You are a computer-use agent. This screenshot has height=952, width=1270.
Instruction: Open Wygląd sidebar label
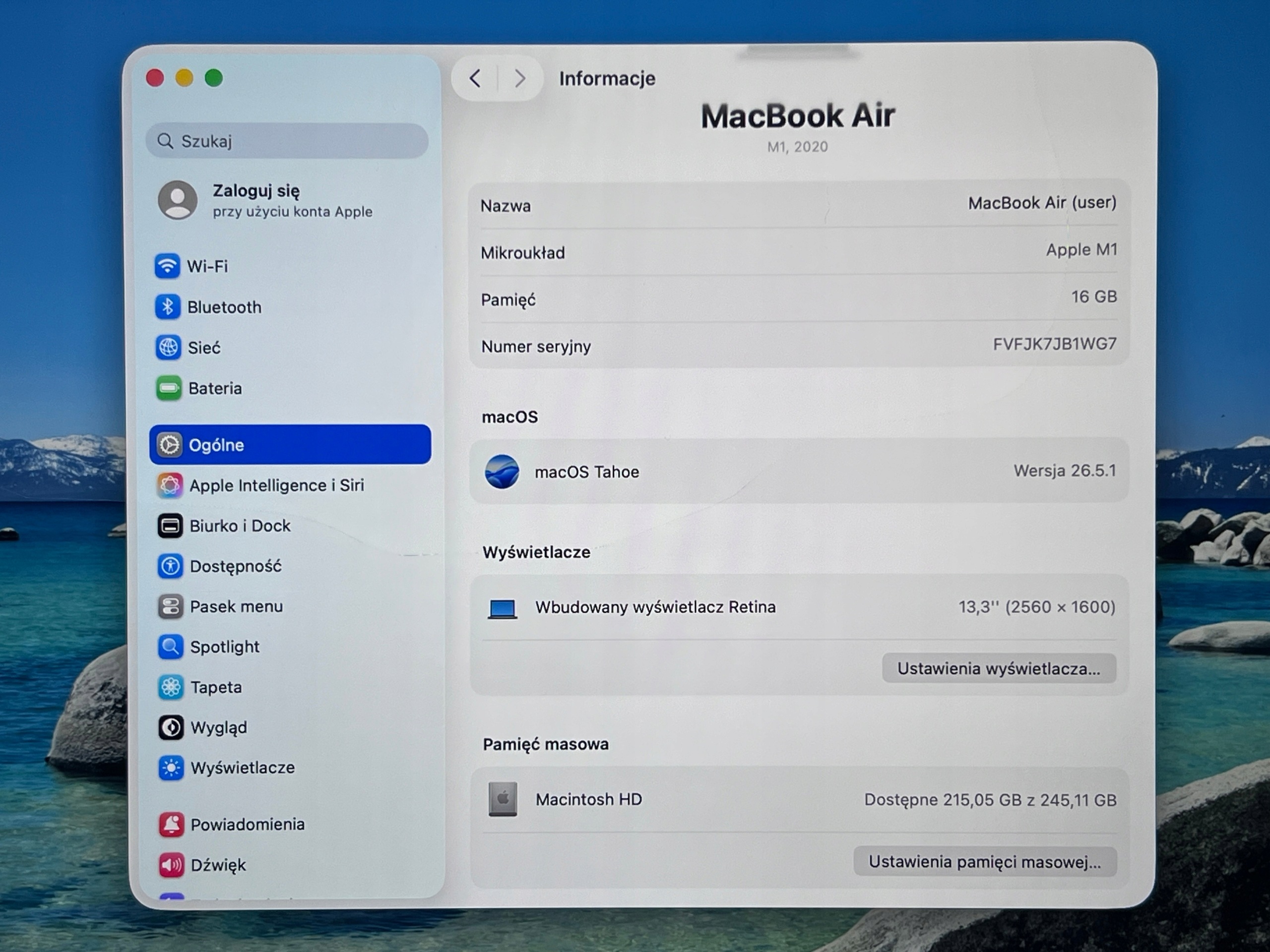click(219, 727)
